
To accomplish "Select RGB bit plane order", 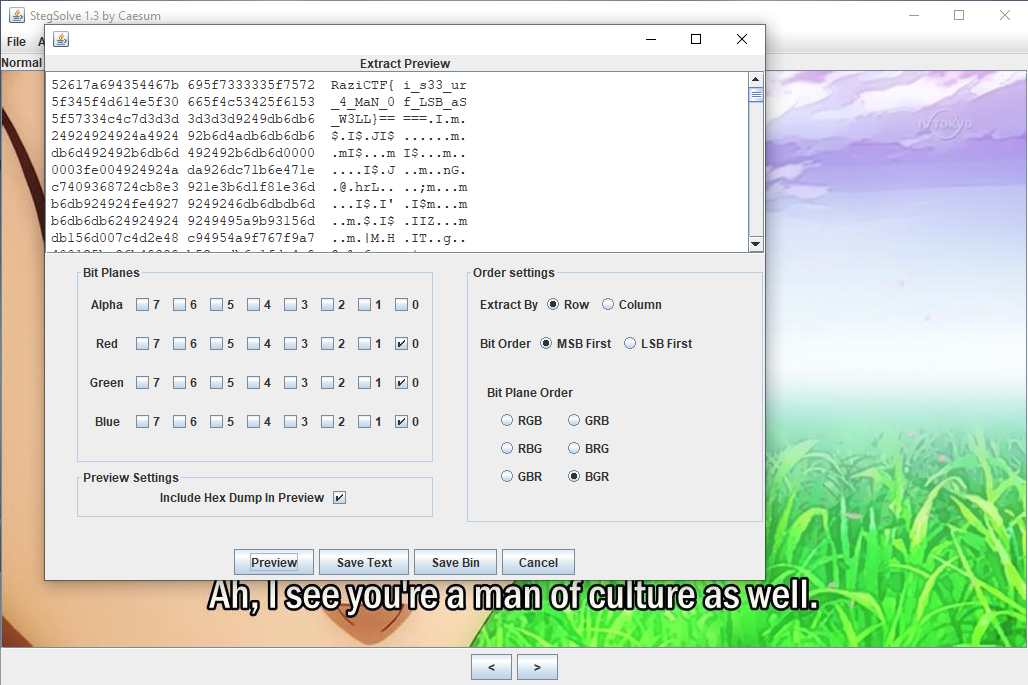I will point(507,420).
